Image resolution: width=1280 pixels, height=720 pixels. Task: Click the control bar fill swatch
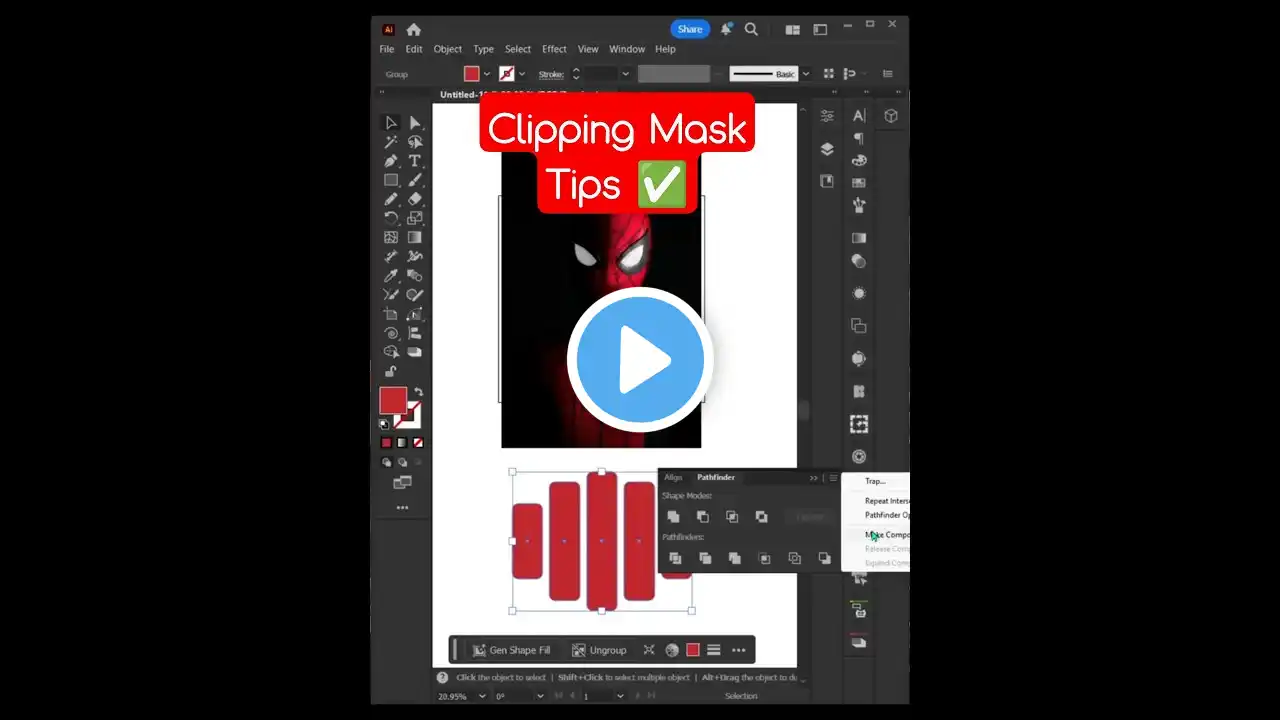pyautogui.click(x=472, y=74)
